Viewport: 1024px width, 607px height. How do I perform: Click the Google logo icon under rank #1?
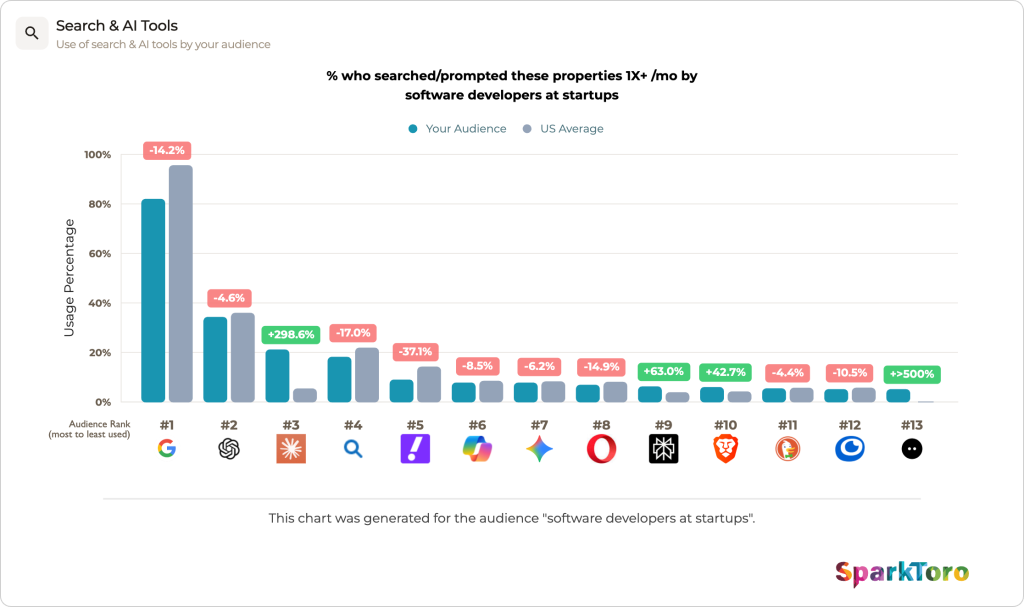167,449
